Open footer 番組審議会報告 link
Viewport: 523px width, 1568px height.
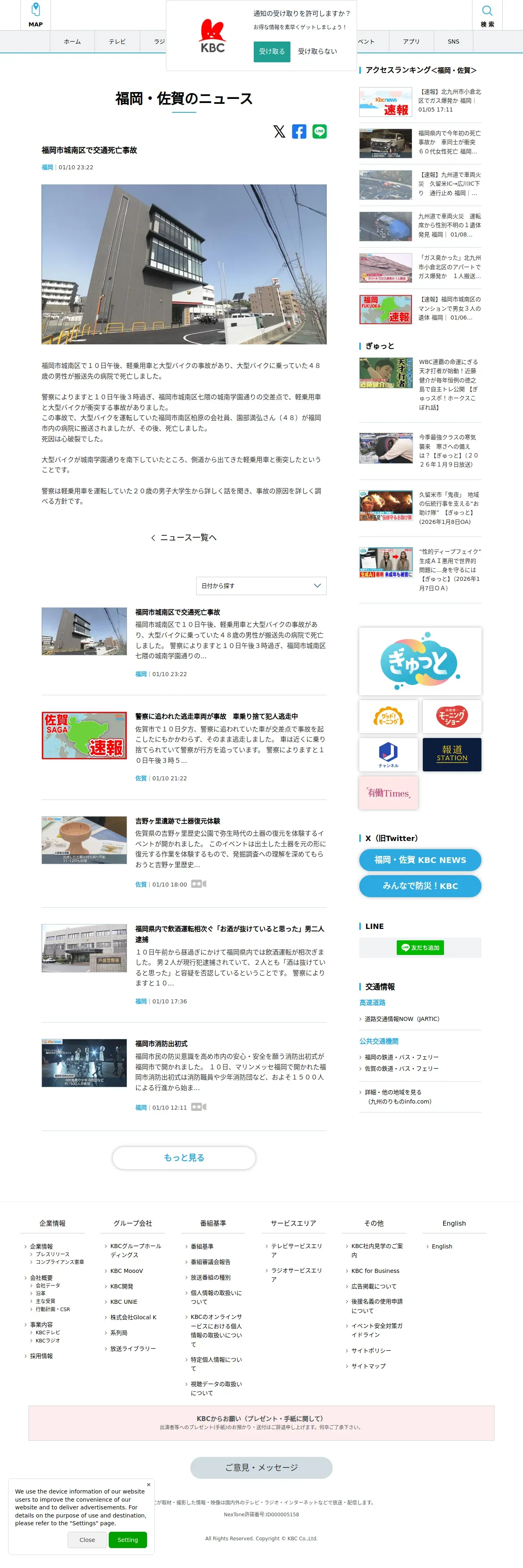pos(211,1261)
